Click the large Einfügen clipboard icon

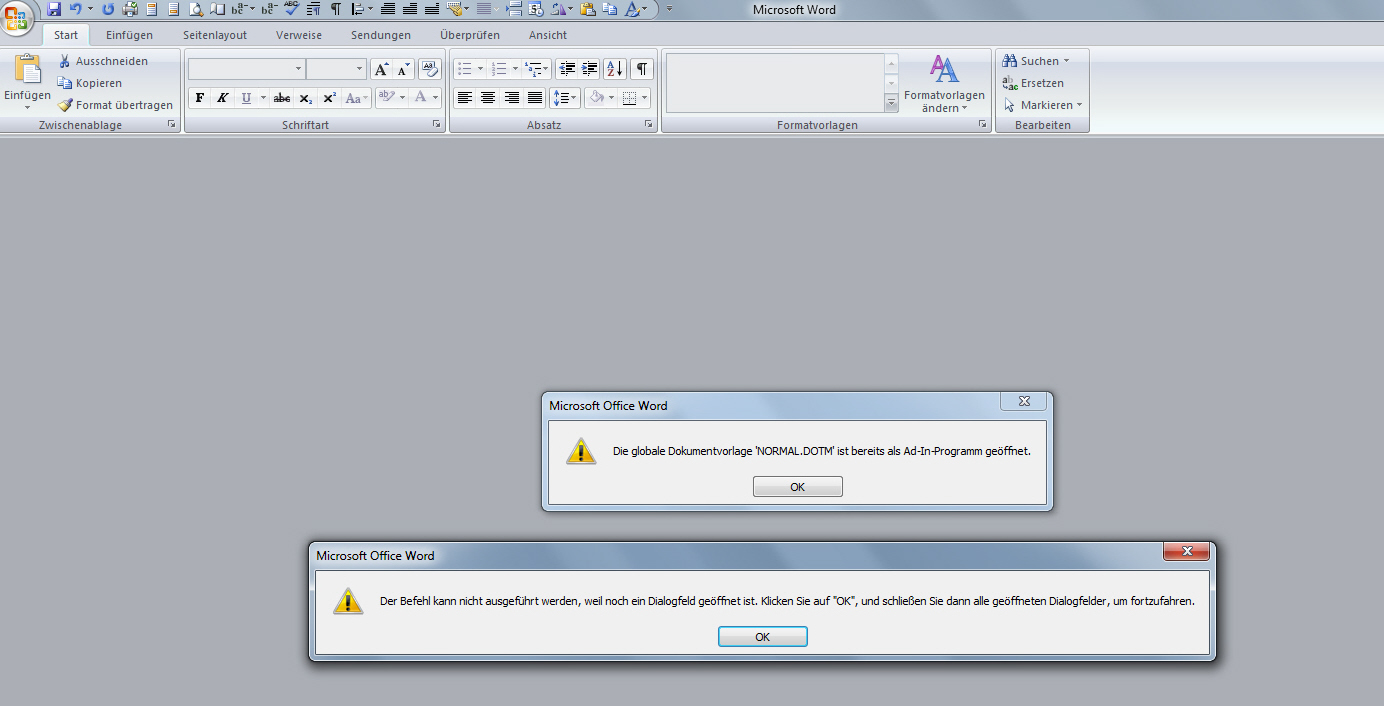pos(27,69)
